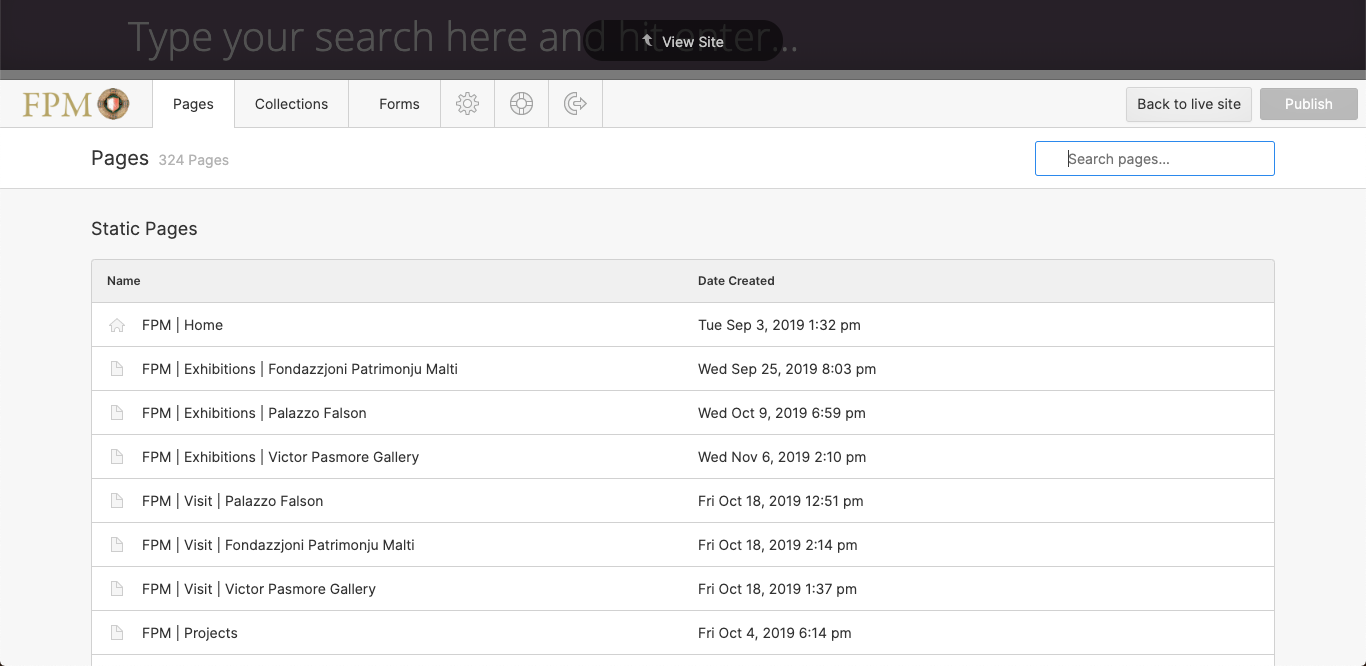Open FPM | Visit | Palazzo Falson page

coord(233,501)
